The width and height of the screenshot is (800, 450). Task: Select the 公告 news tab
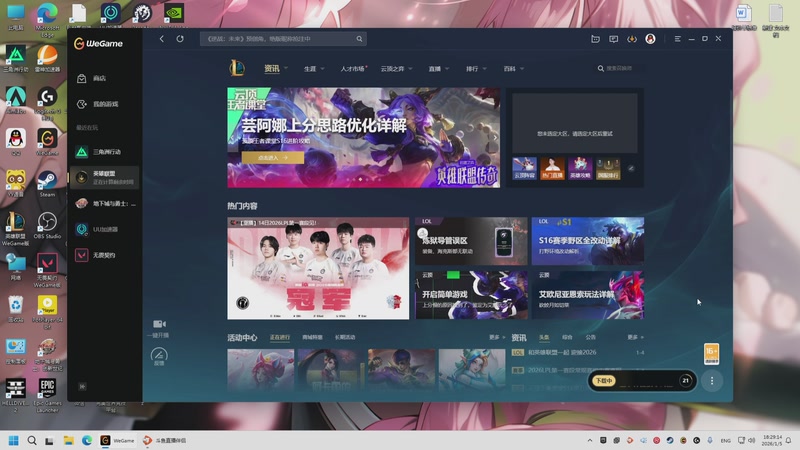590,337
